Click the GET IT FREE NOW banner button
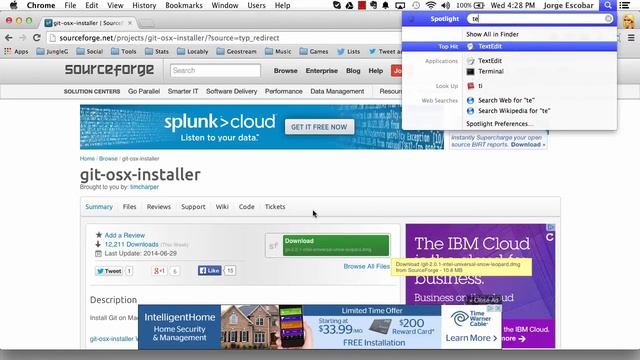This screenshot has height=360, width=640. coord(319,127)
